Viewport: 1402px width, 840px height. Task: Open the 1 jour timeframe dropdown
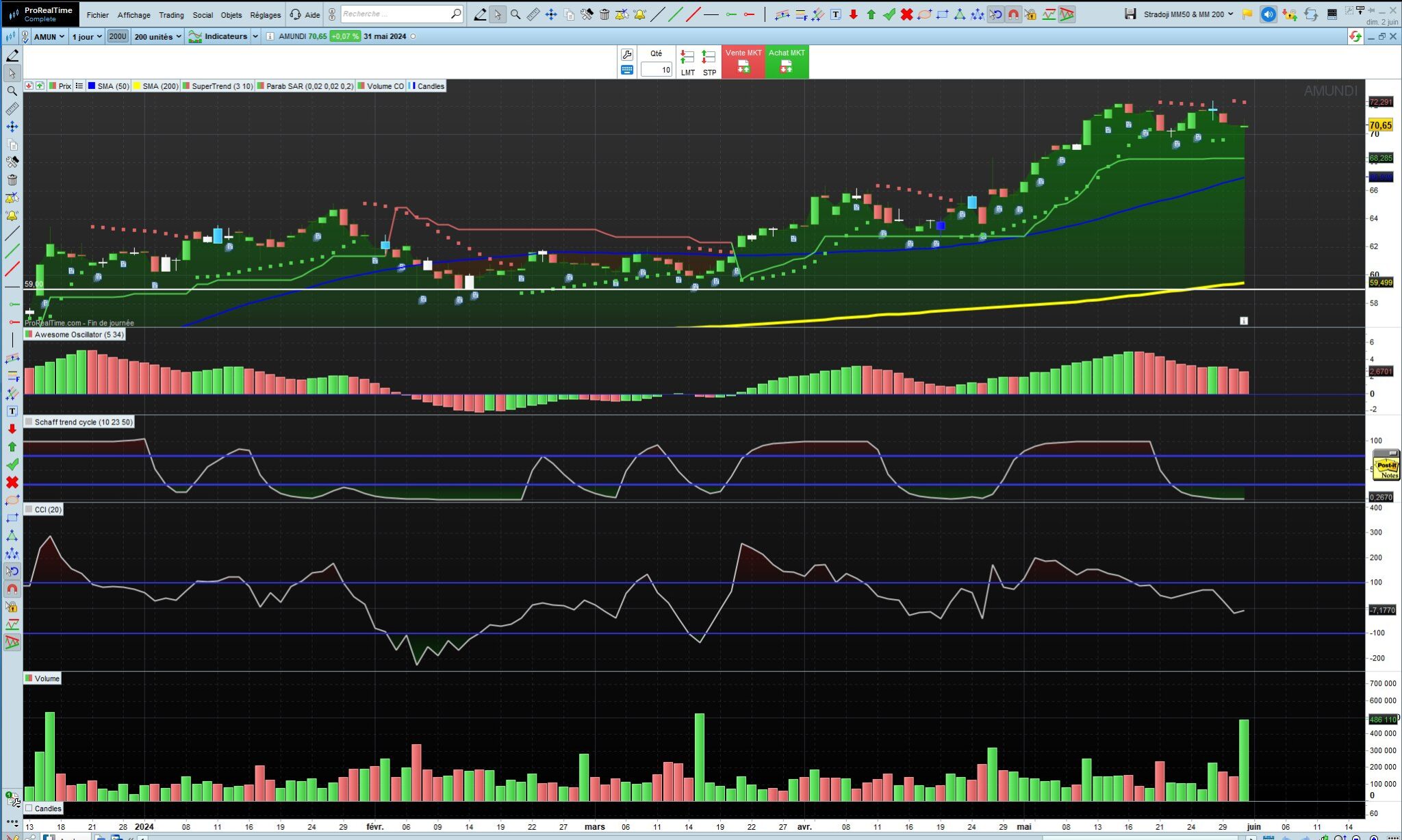click(86, 37)
